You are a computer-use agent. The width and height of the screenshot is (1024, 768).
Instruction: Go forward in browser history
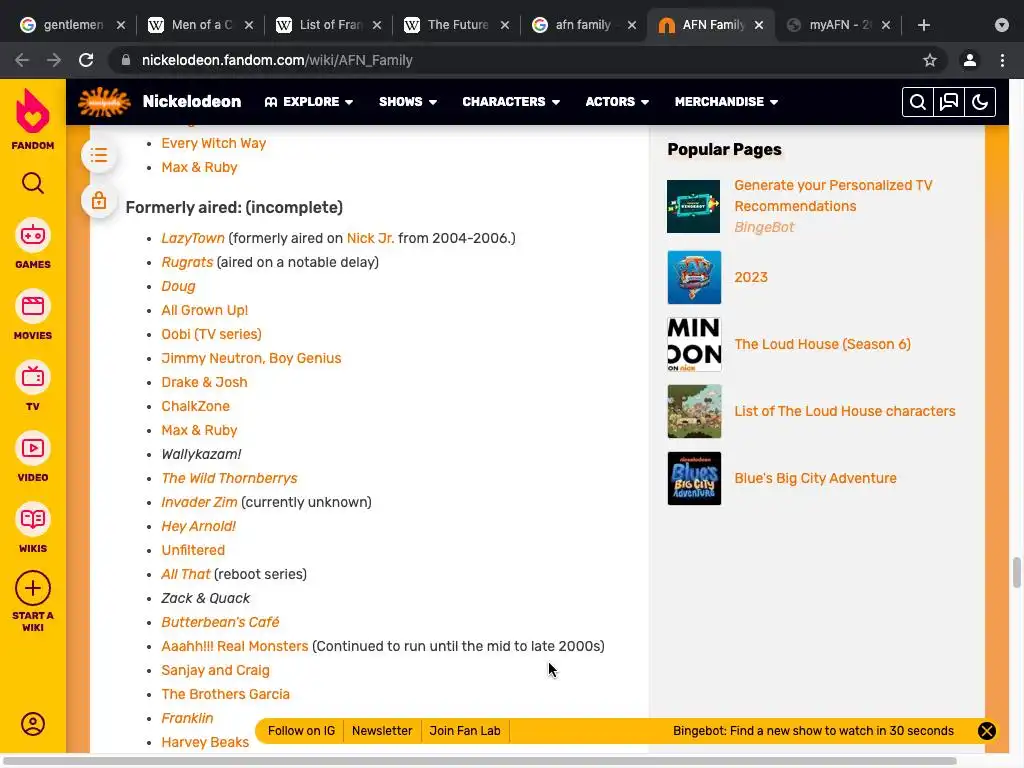pyautogui.click(x=54, y=60)
